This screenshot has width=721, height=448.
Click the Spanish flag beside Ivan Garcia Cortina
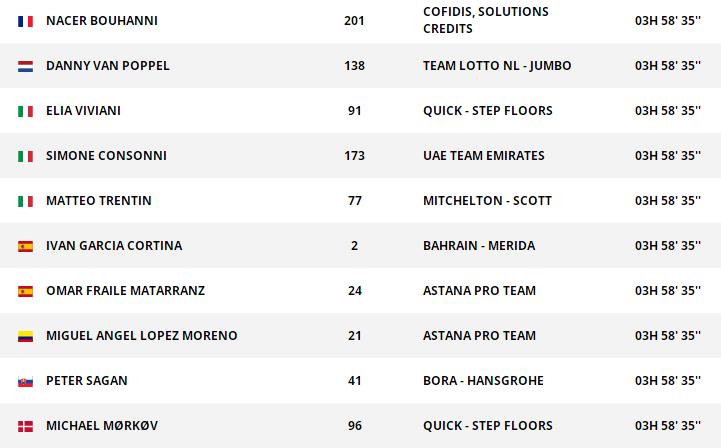pyautogui.click(x=25, y=246)
